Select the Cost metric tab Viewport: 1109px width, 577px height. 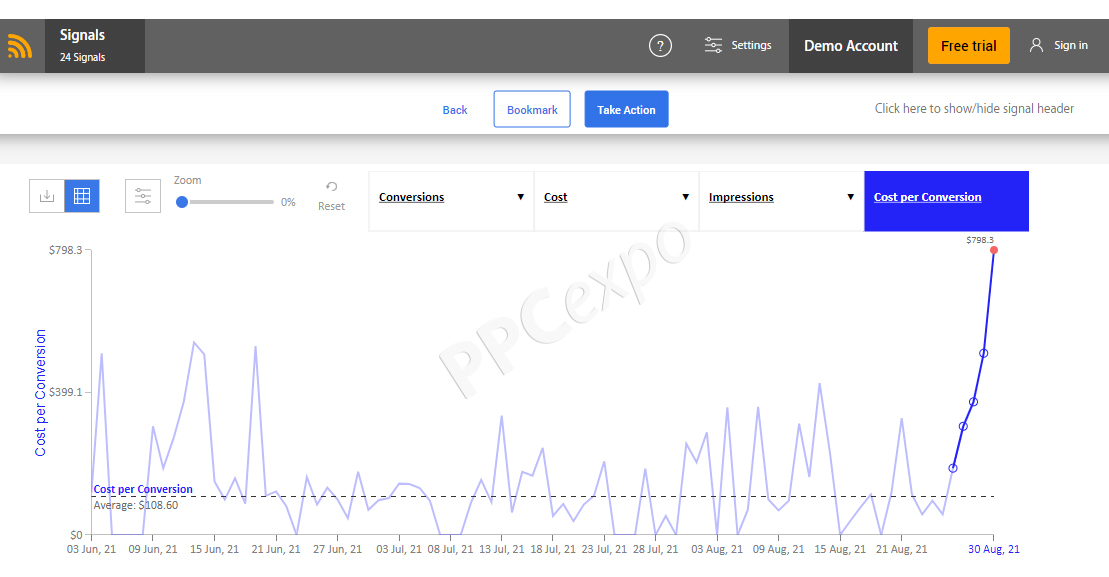click(617, 201)
